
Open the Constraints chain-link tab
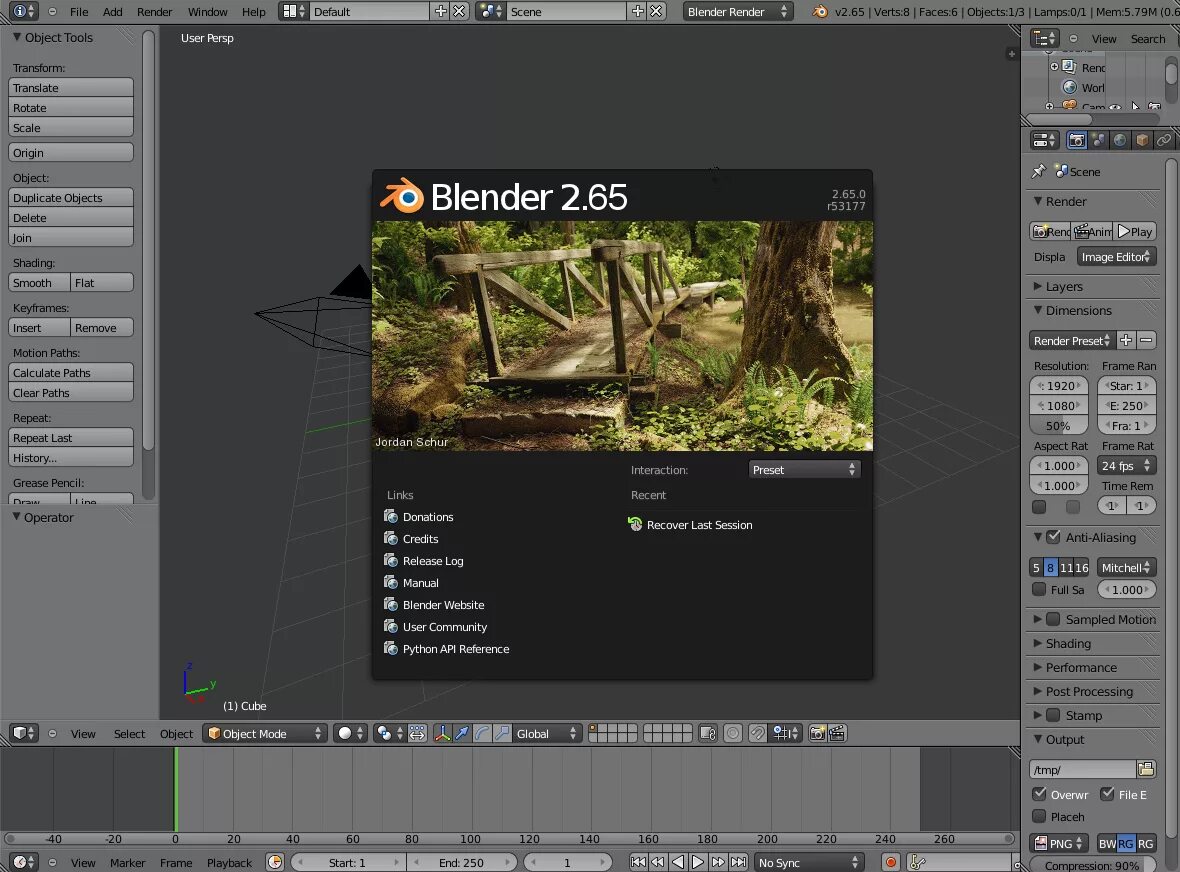[1164, 141]
